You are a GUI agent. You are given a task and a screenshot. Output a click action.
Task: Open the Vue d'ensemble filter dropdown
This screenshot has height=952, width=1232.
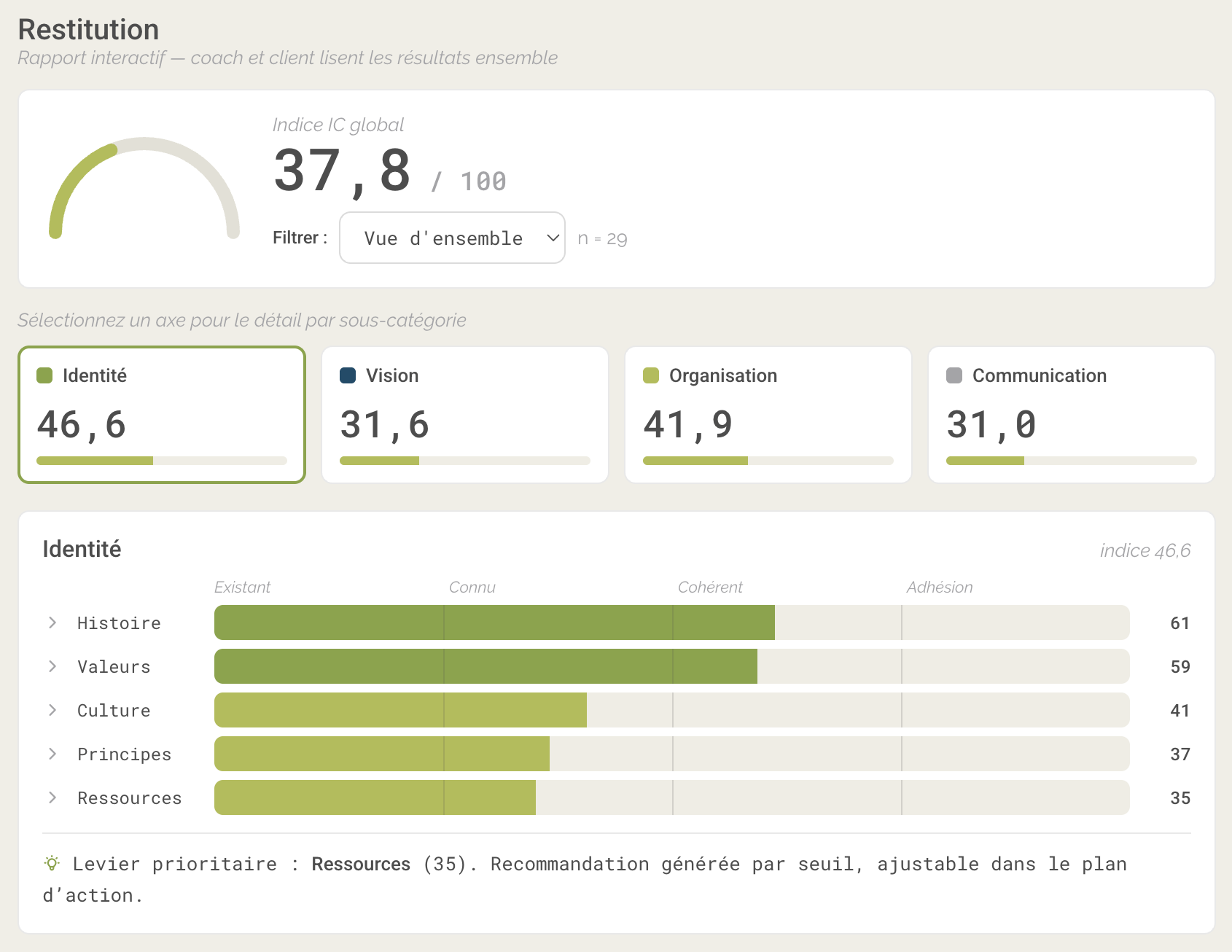pos(452,238)
